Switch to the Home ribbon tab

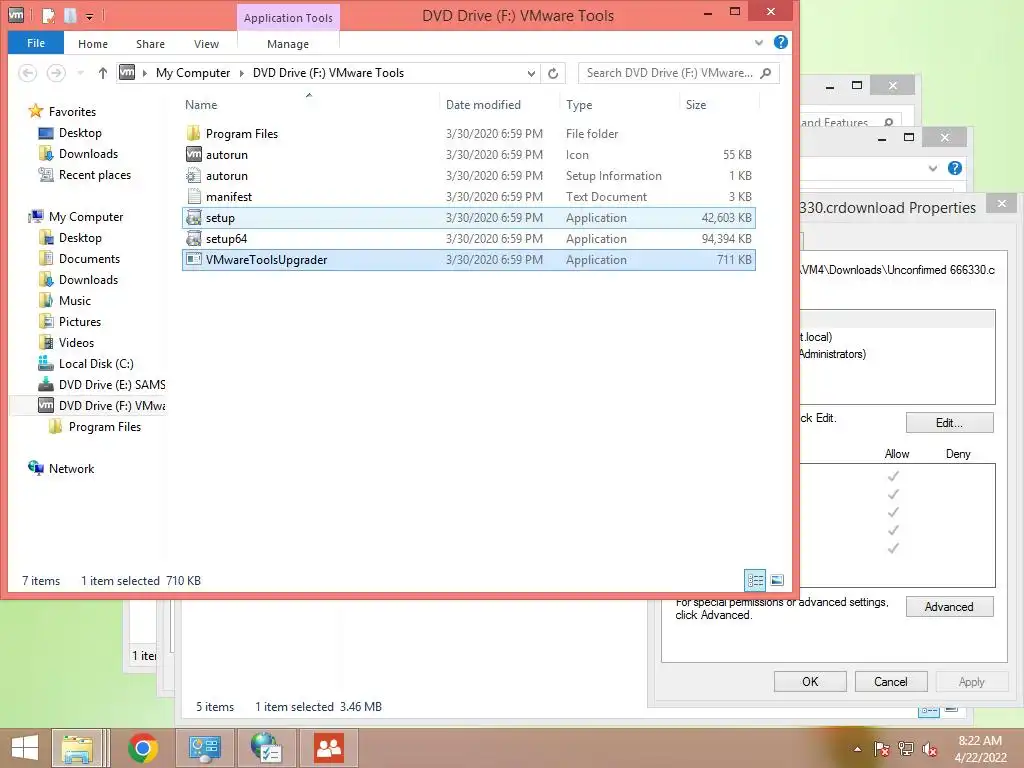pos(93,44)
